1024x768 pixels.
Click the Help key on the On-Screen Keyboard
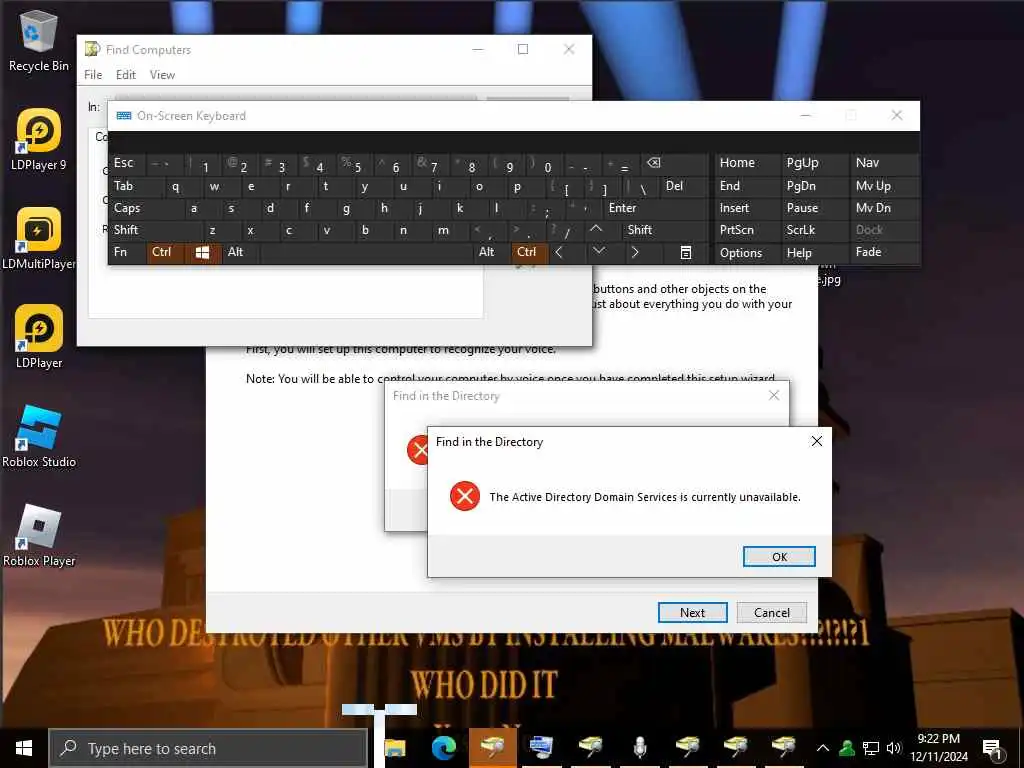[x=814, y=253]
